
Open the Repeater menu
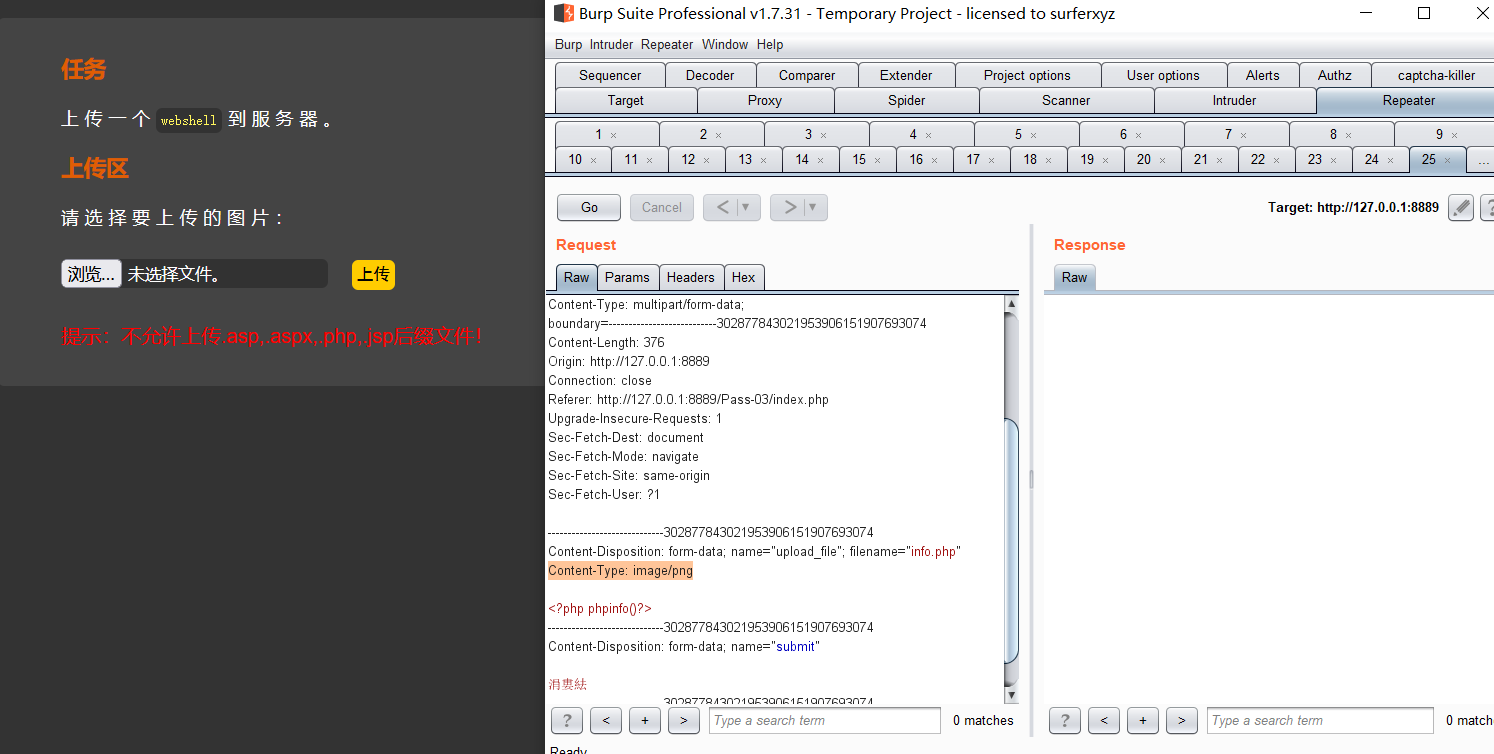pos(667,44)
